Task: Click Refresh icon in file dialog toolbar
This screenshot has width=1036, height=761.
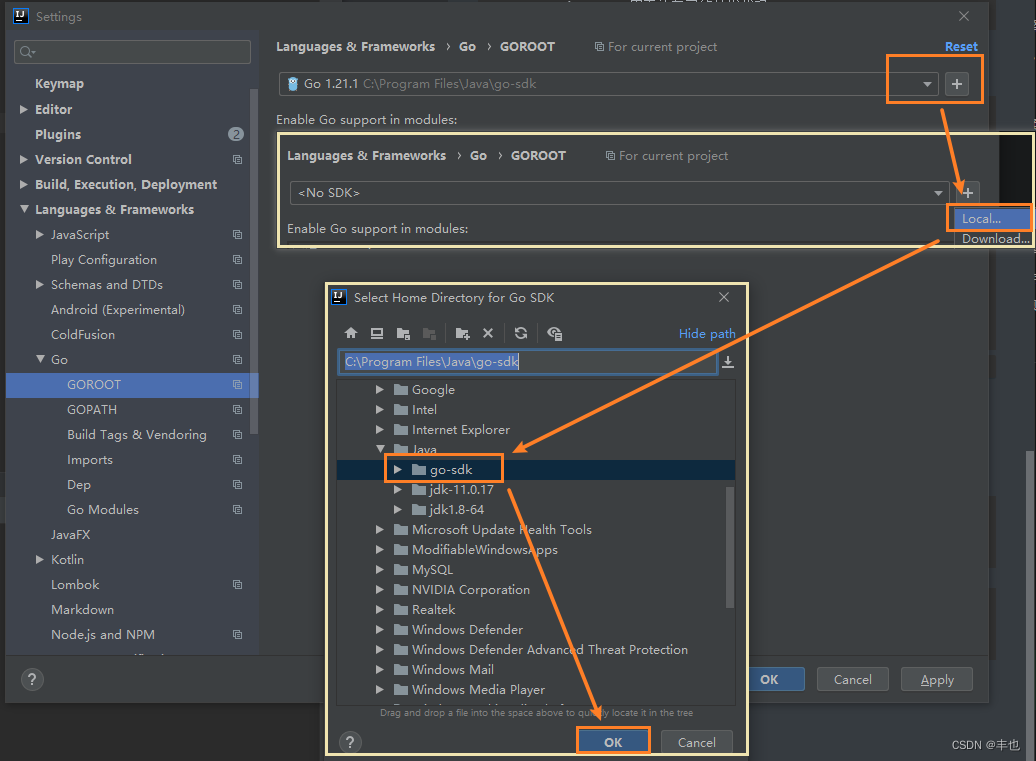Action: tap(521, 334)
